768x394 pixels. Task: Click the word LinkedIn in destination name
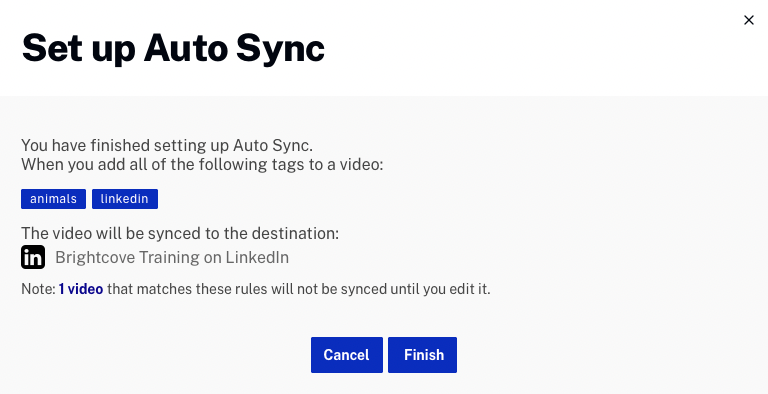click(x=257, y=257)
